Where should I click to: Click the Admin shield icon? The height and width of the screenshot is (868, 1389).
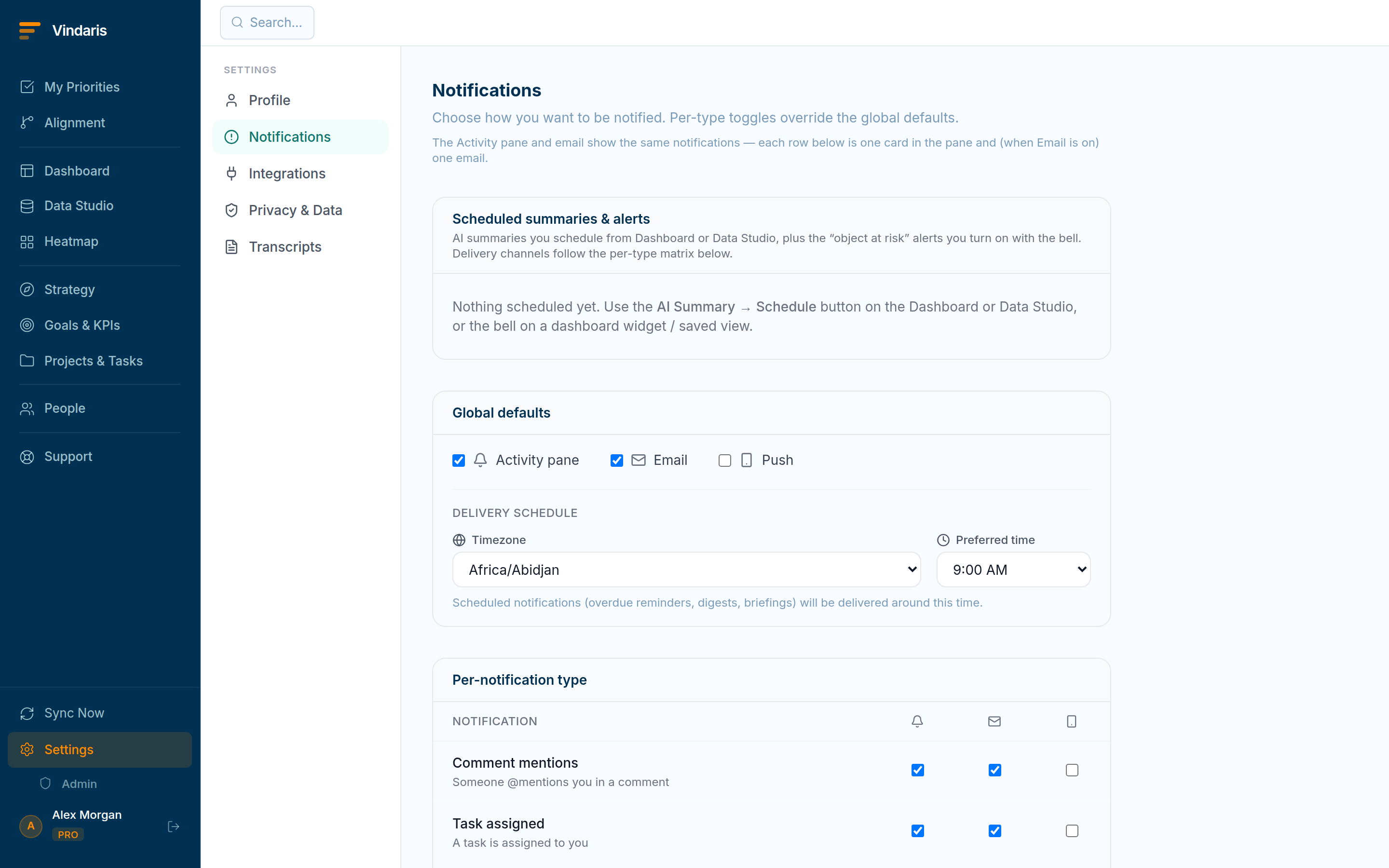point(45,784)
